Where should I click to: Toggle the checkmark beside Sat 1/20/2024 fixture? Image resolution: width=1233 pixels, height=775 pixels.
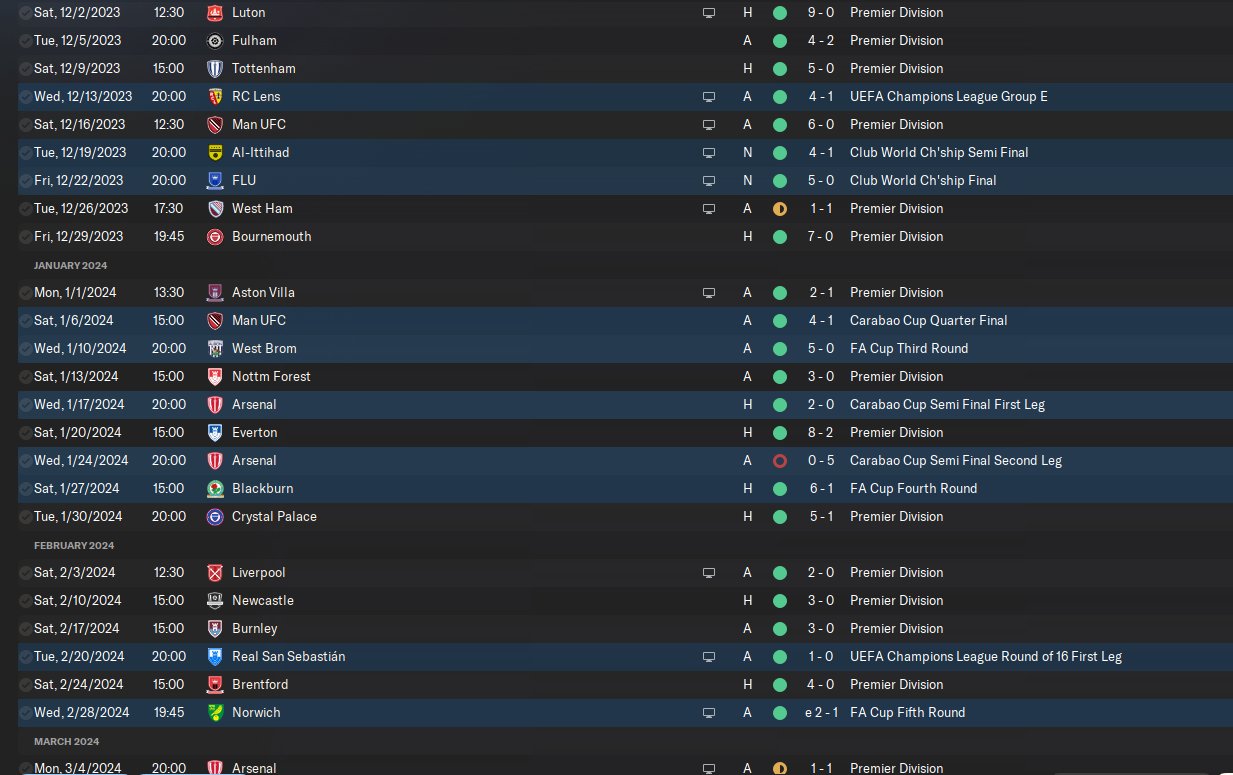[x=25, y=433]
